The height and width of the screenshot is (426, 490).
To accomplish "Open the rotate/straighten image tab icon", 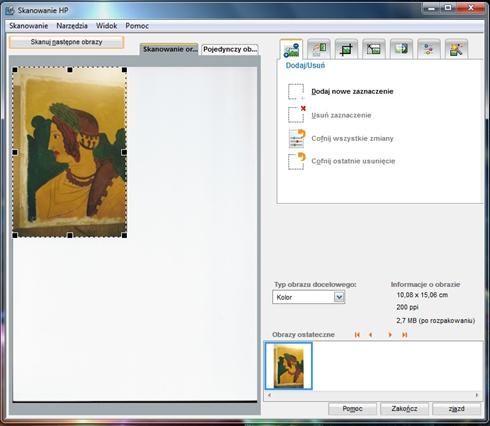I will (319, 49).
